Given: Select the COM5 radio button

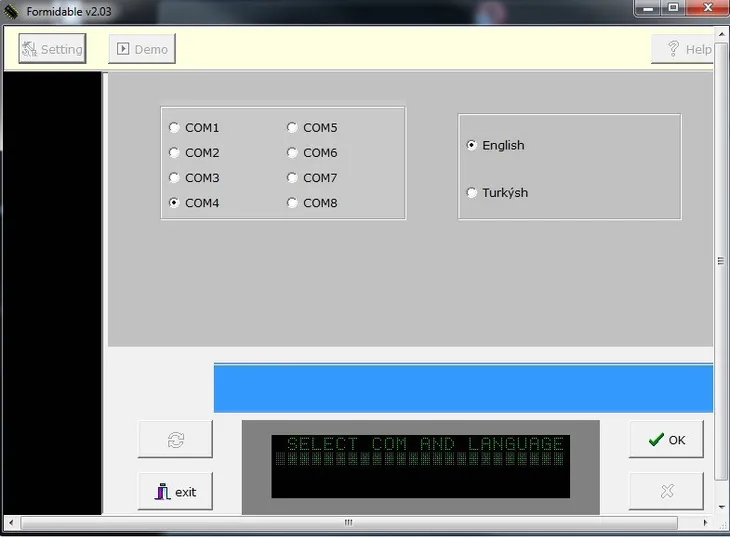Looking at the screenshot, I should click(293, 128).
